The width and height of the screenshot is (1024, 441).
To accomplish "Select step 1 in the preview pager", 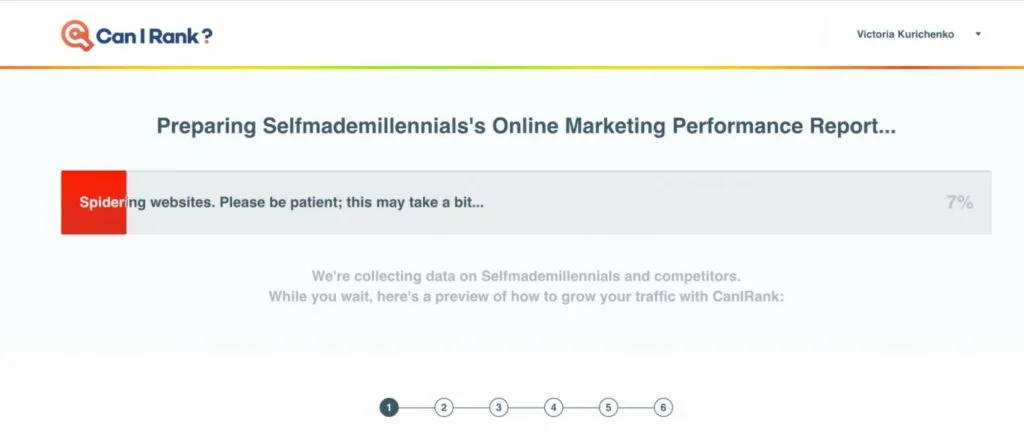I will coord(389,407).
